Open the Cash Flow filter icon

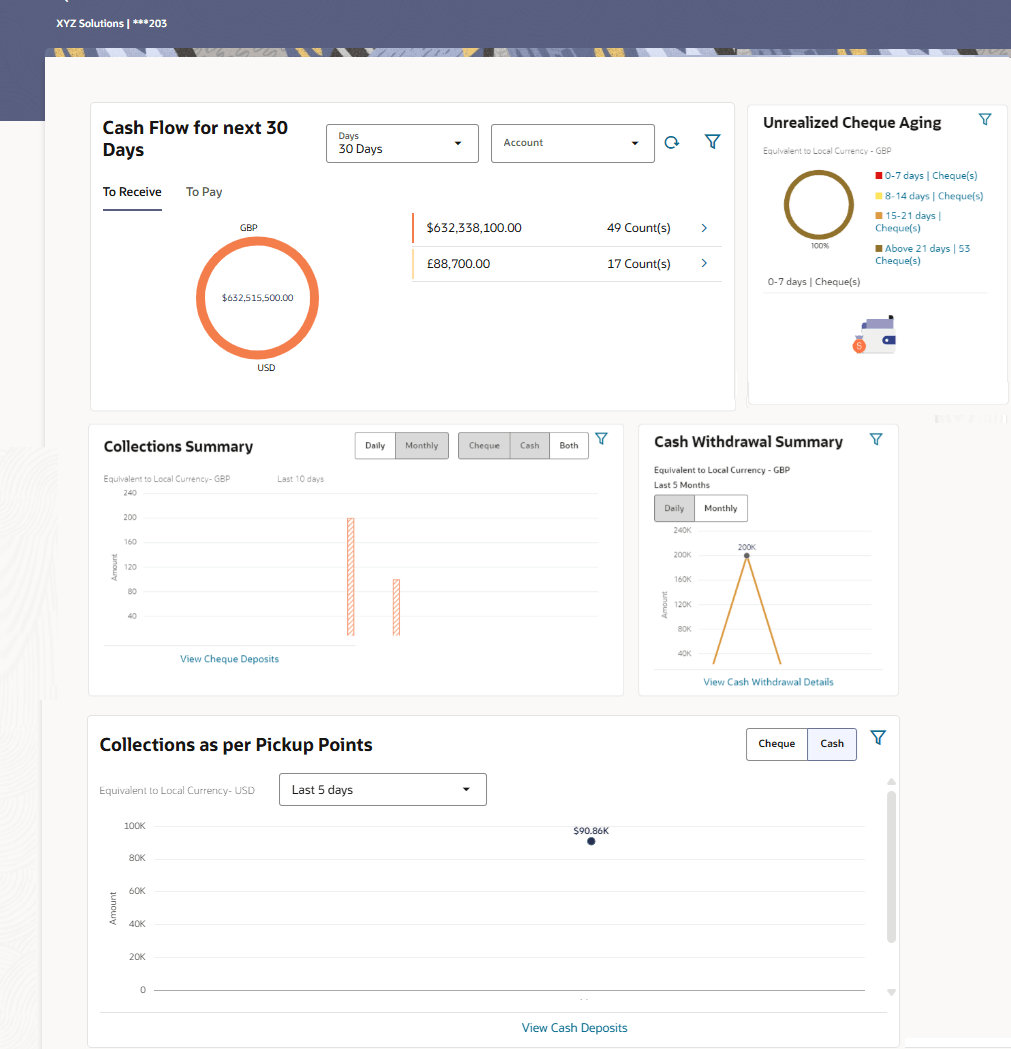pyautogui.click(x=713, y=142)
